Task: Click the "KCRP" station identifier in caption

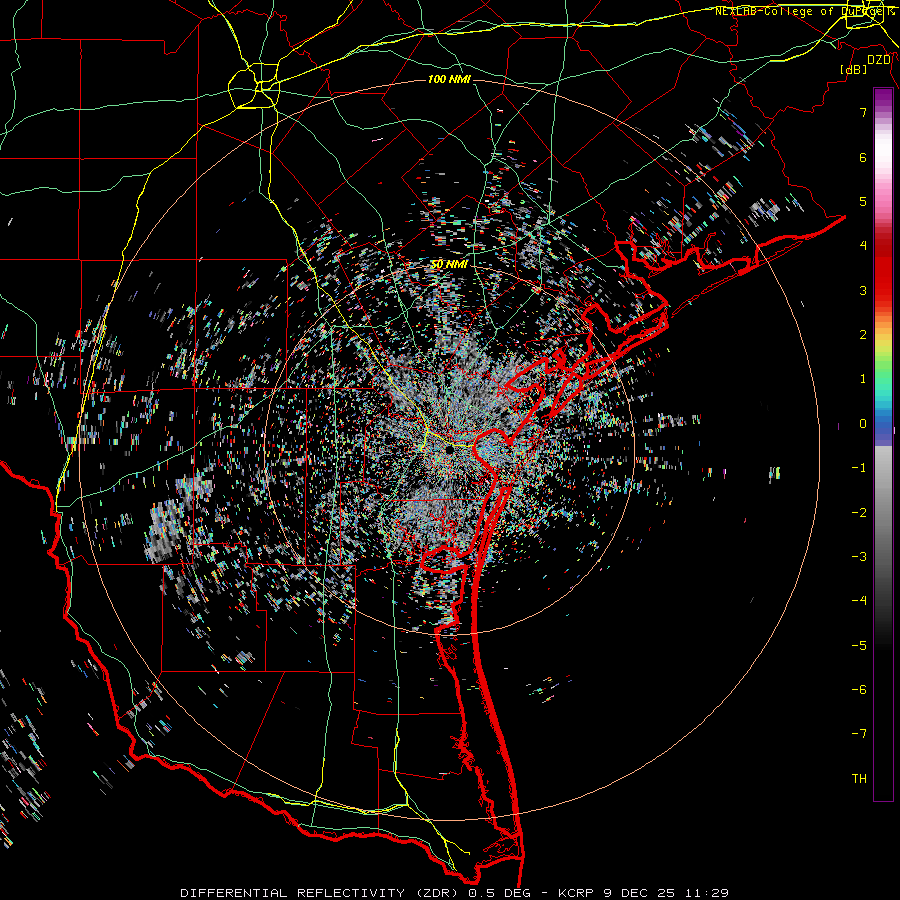Action: click(x=577, y=893)
